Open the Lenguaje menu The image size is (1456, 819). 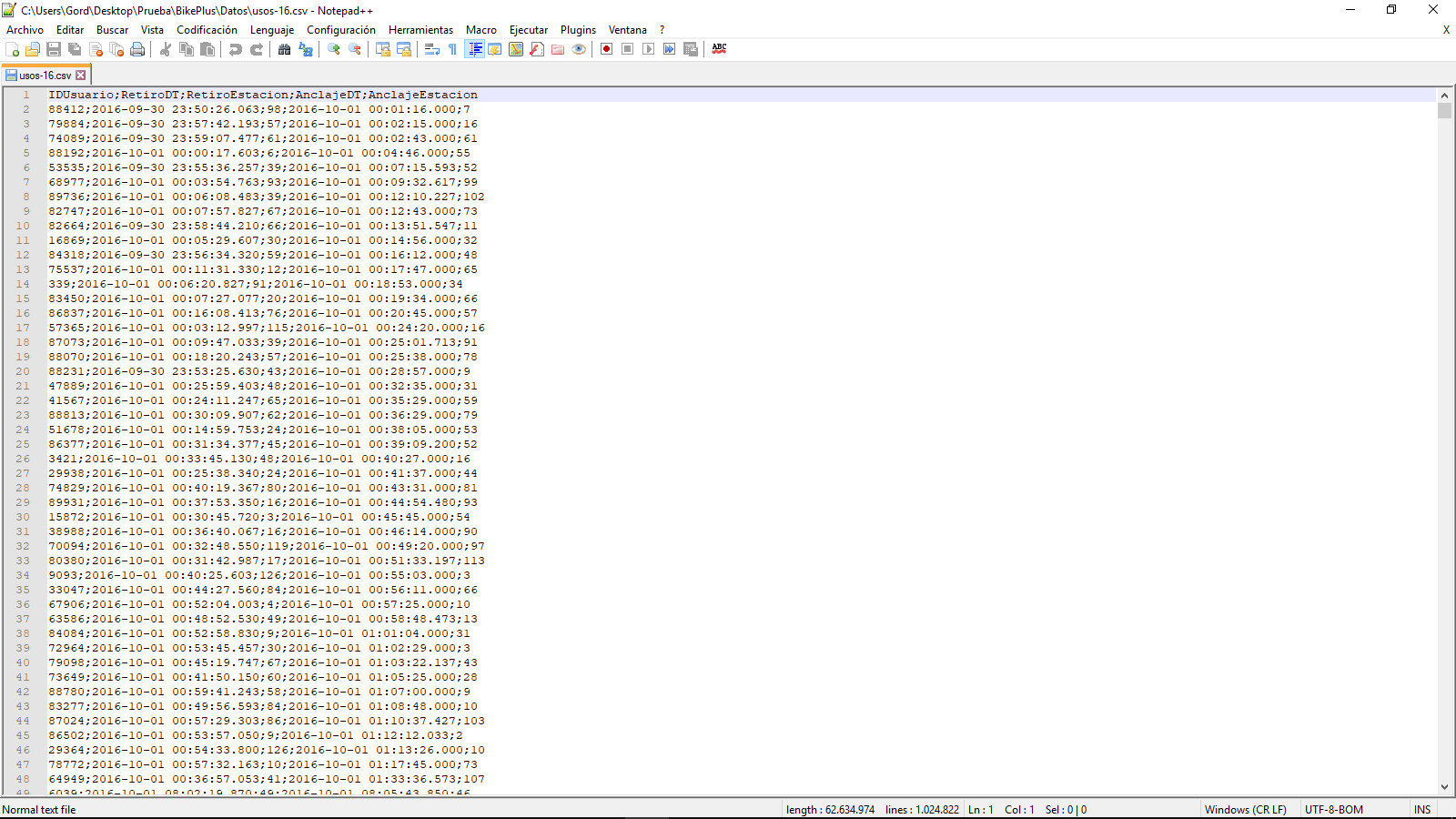pyautogui.click(x=272, y=30)
